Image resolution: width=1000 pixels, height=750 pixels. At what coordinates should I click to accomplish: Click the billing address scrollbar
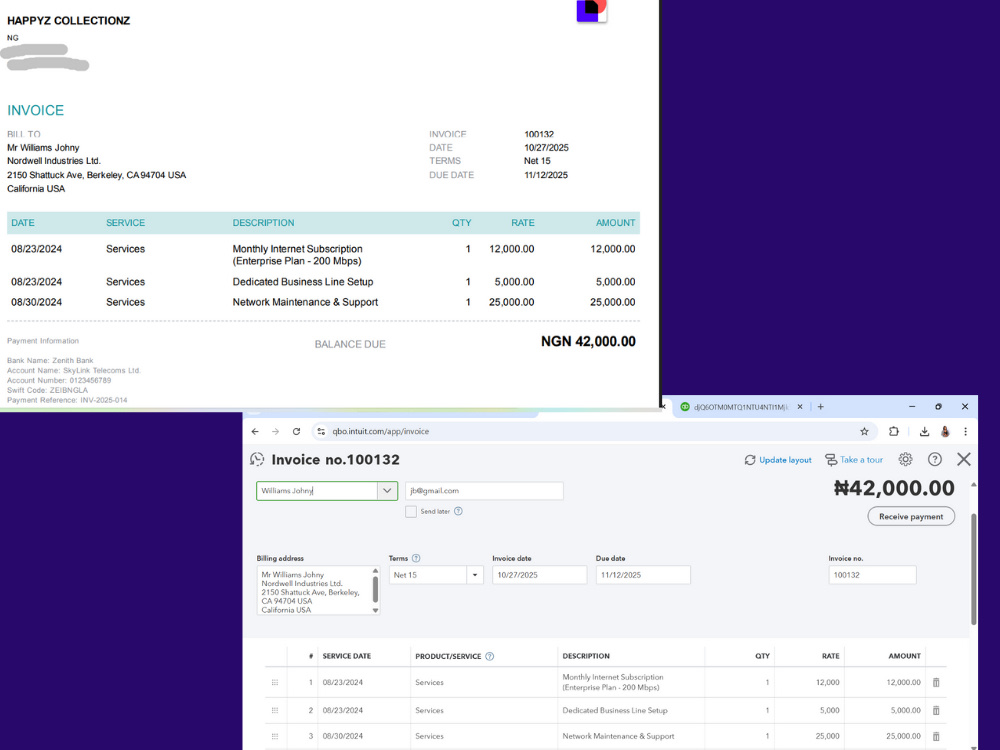tap(375, 591)
